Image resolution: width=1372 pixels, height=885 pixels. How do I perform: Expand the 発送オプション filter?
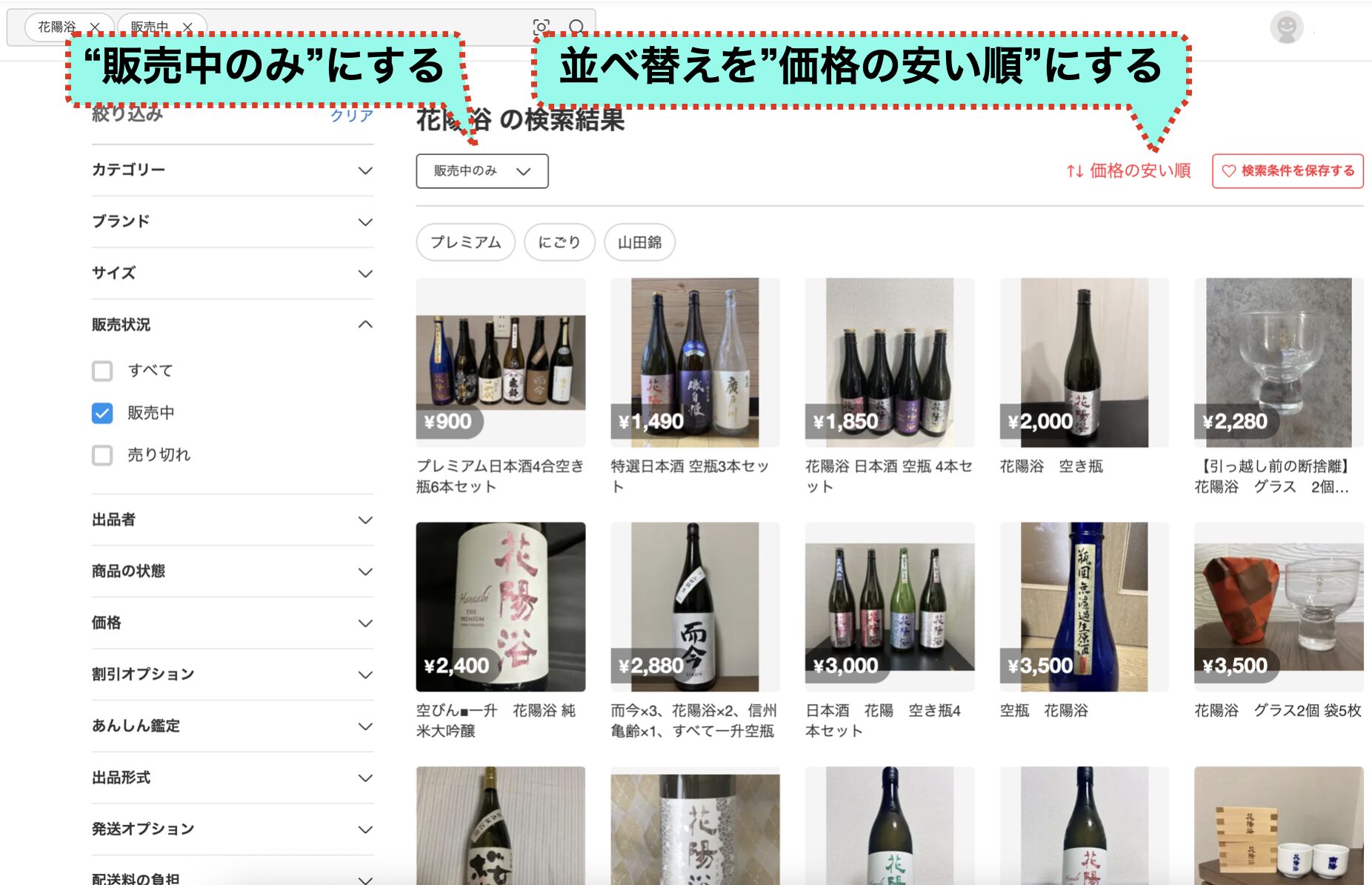click(x=233, y=829)
